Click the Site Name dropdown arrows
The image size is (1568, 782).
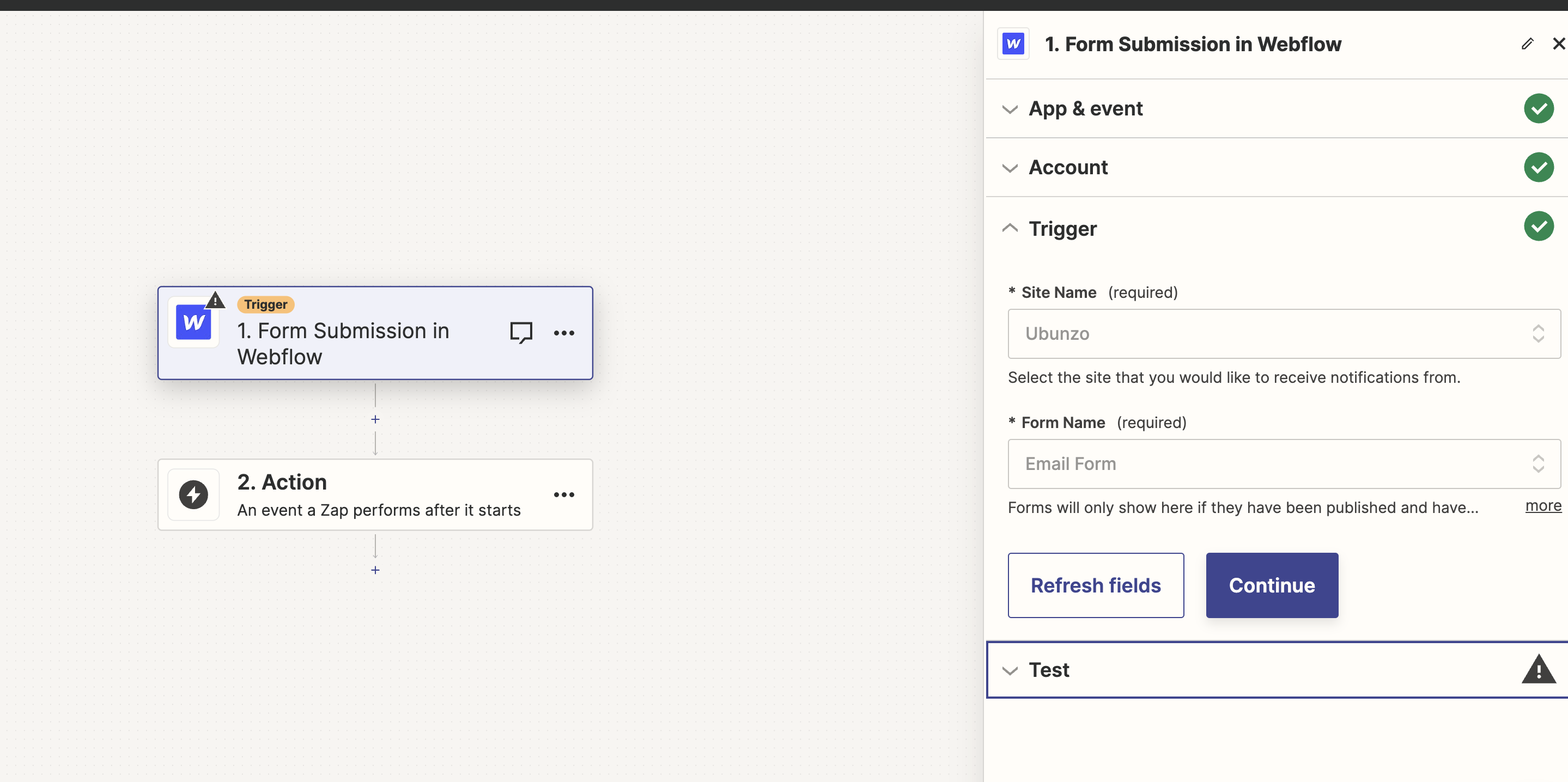click(x=1538, y=333)
